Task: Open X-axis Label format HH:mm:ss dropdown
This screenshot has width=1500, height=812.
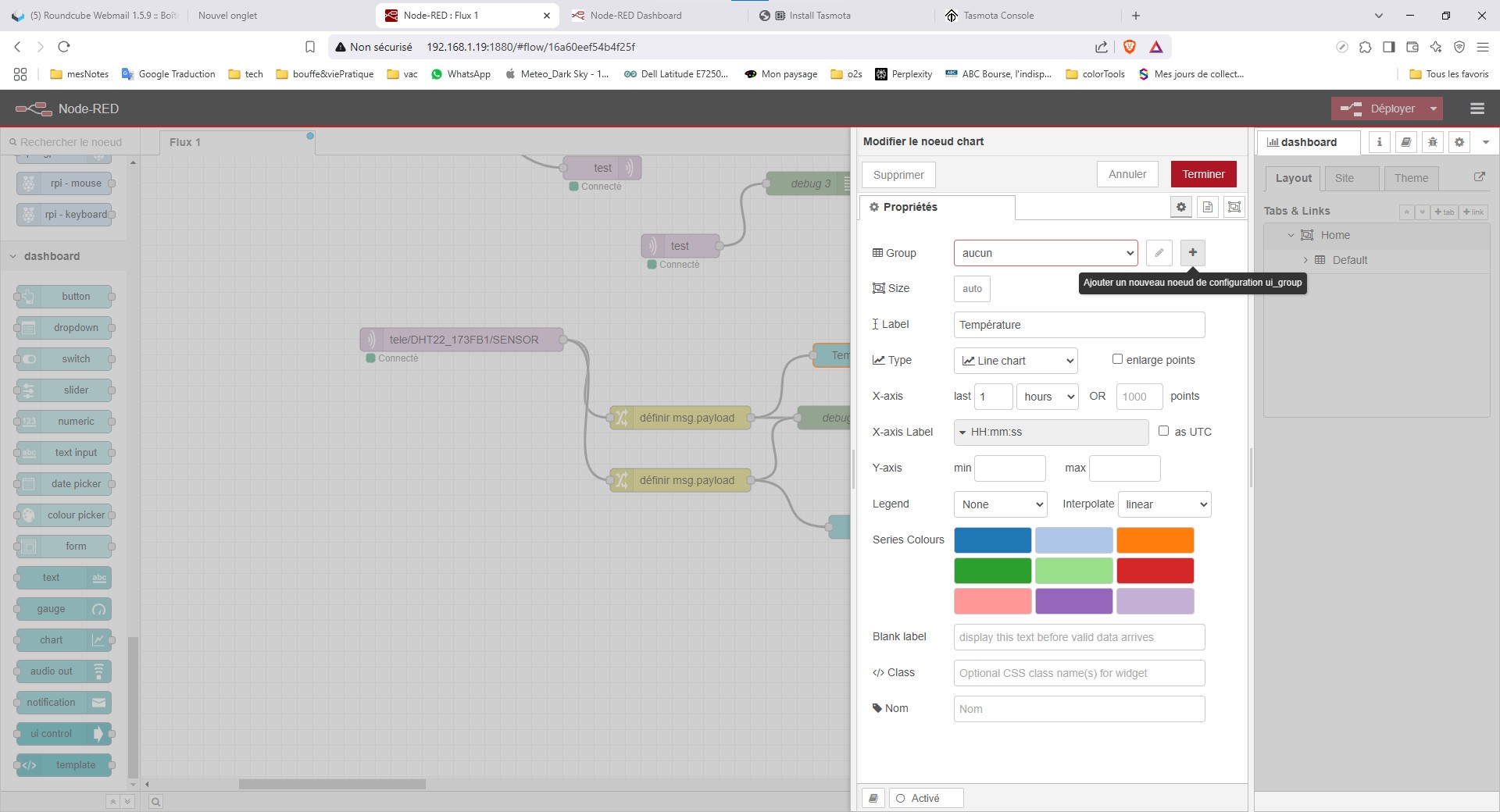Action: [1051, 433]
